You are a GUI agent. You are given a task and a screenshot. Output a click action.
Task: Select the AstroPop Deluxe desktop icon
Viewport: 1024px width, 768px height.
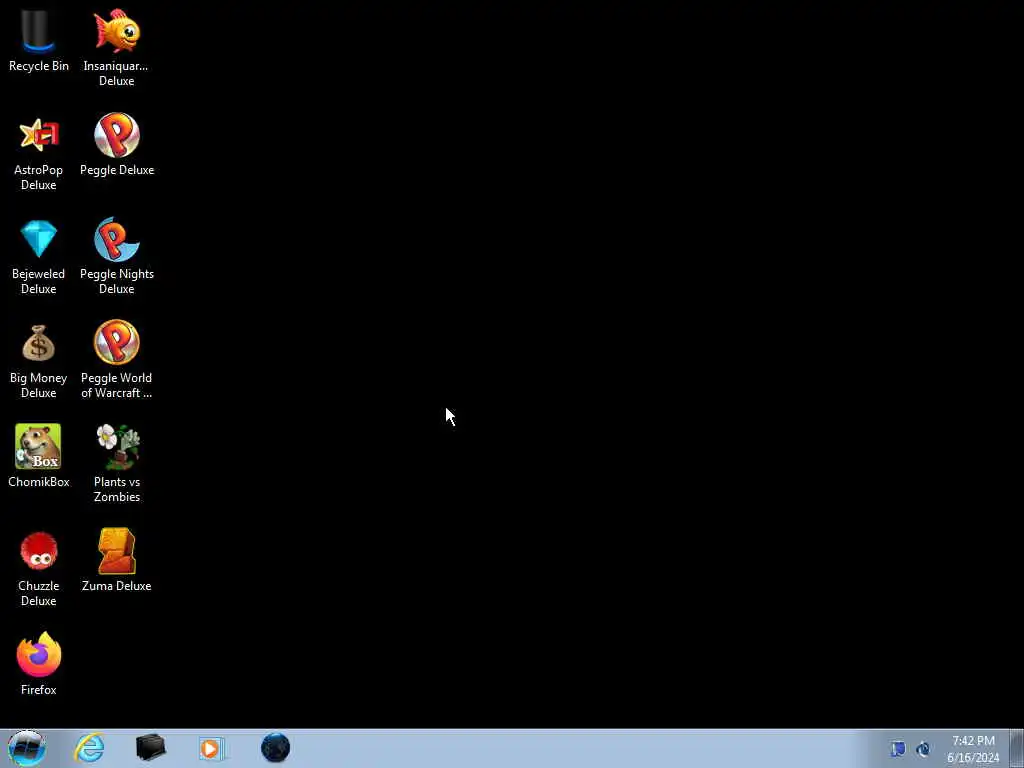[x=39, y=135]
